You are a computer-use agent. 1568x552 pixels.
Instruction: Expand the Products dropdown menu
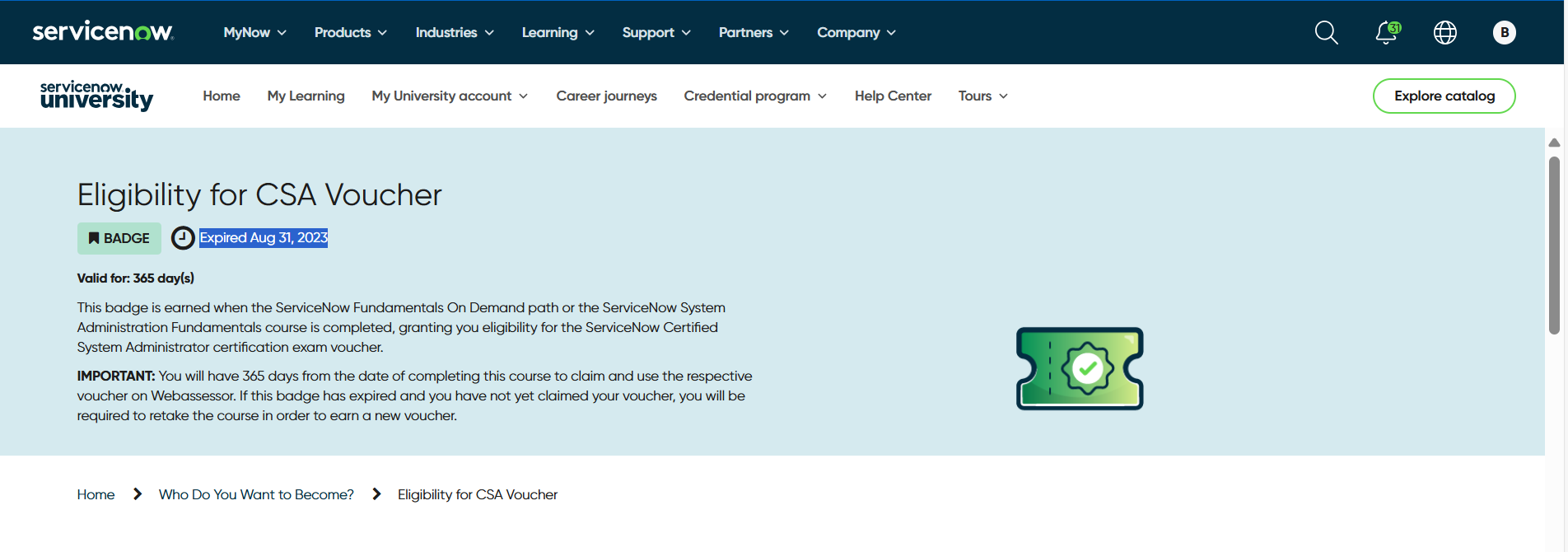pos(351,32)
